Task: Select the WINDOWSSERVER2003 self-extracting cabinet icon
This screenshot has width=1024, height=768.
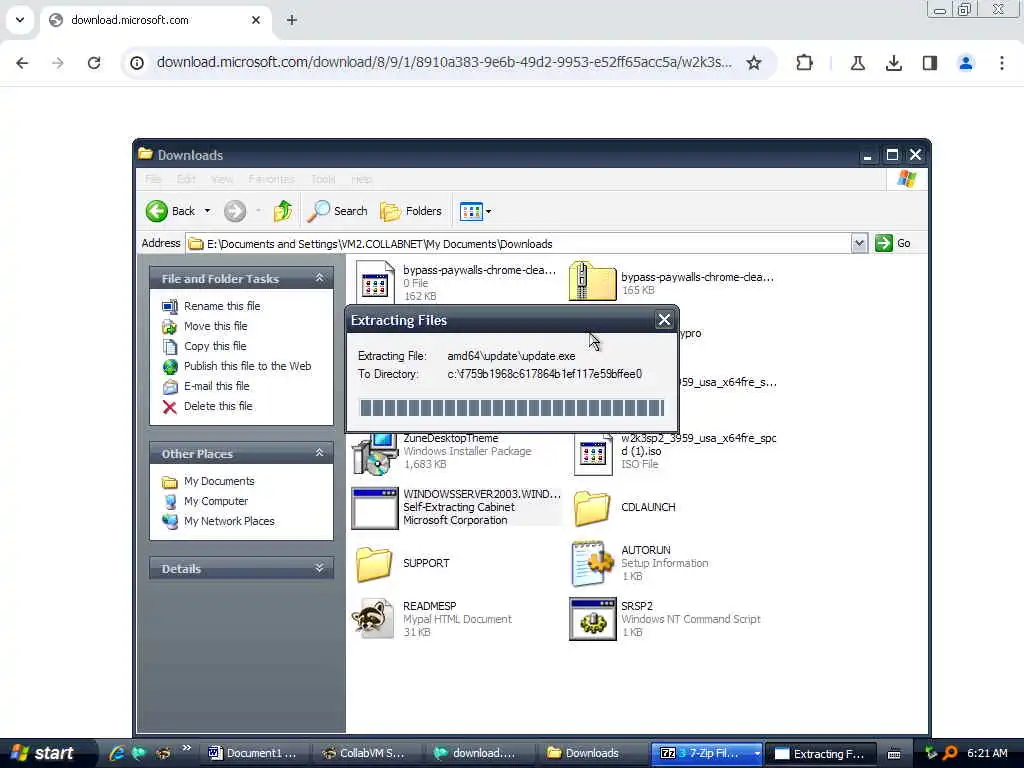Action: click(x=375, y=508)
